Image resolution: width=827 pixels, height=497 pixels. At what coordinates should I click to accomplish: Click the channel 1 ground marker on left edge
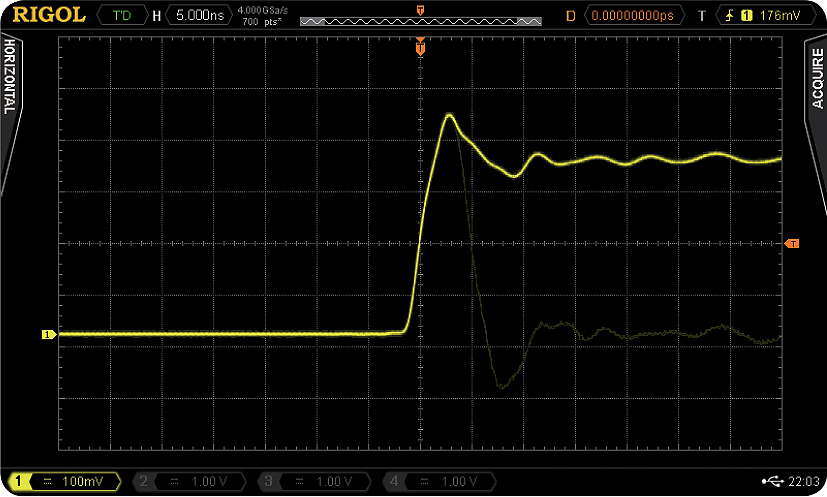[x=46, y=335]
